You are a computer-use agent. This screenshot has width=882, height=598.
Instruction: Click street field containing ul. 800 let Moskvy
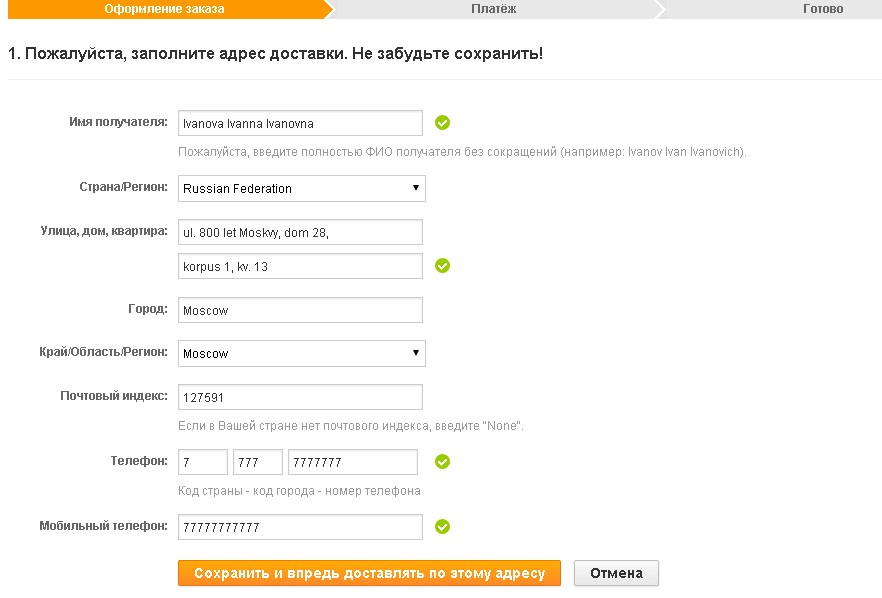coord(300,232)
